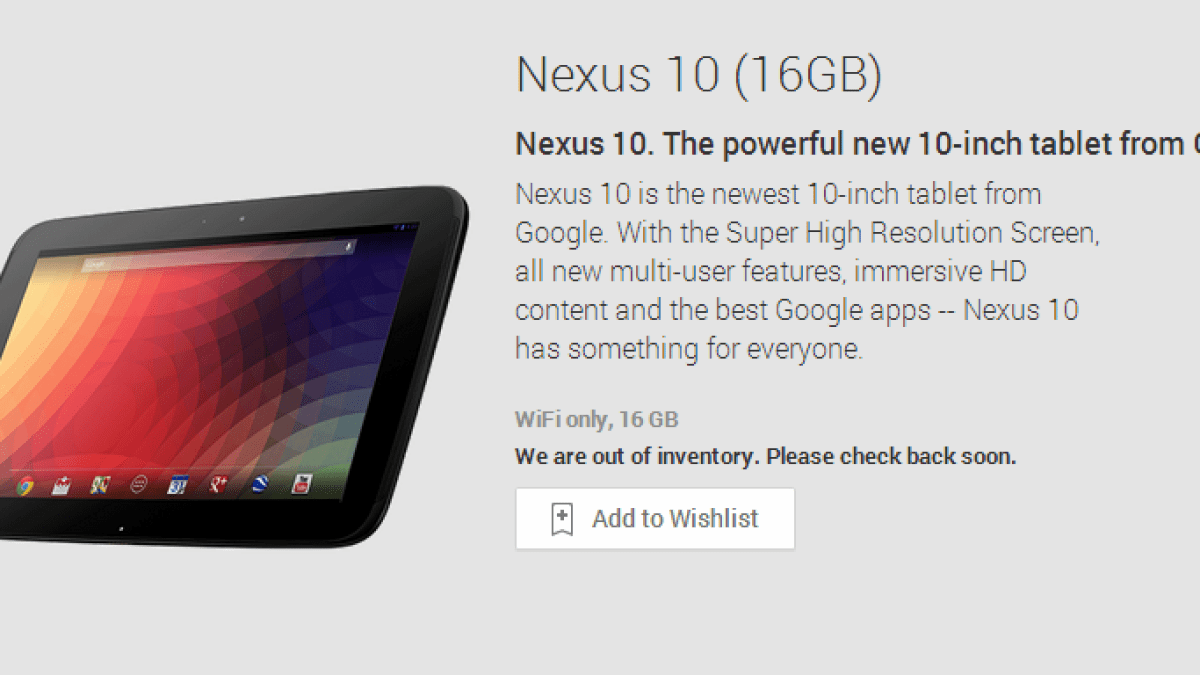1200x675 pixels.
Task: Click the Calendar icon on tablet dock
Action: pyautogui.click(x=178, y=485)
